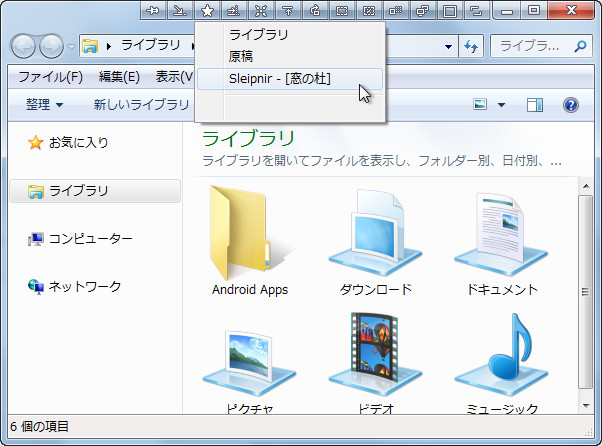Select the ビデオ library
The width and height of the screenshot is (602, 446).
(375, 363)
